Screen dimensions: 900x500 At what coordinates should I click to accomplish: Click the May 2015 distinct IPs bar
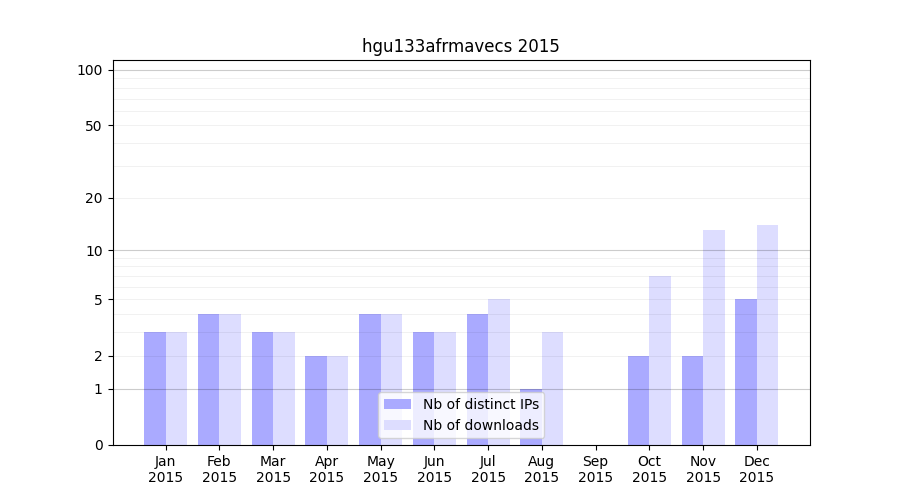click(x=370, y=380)
